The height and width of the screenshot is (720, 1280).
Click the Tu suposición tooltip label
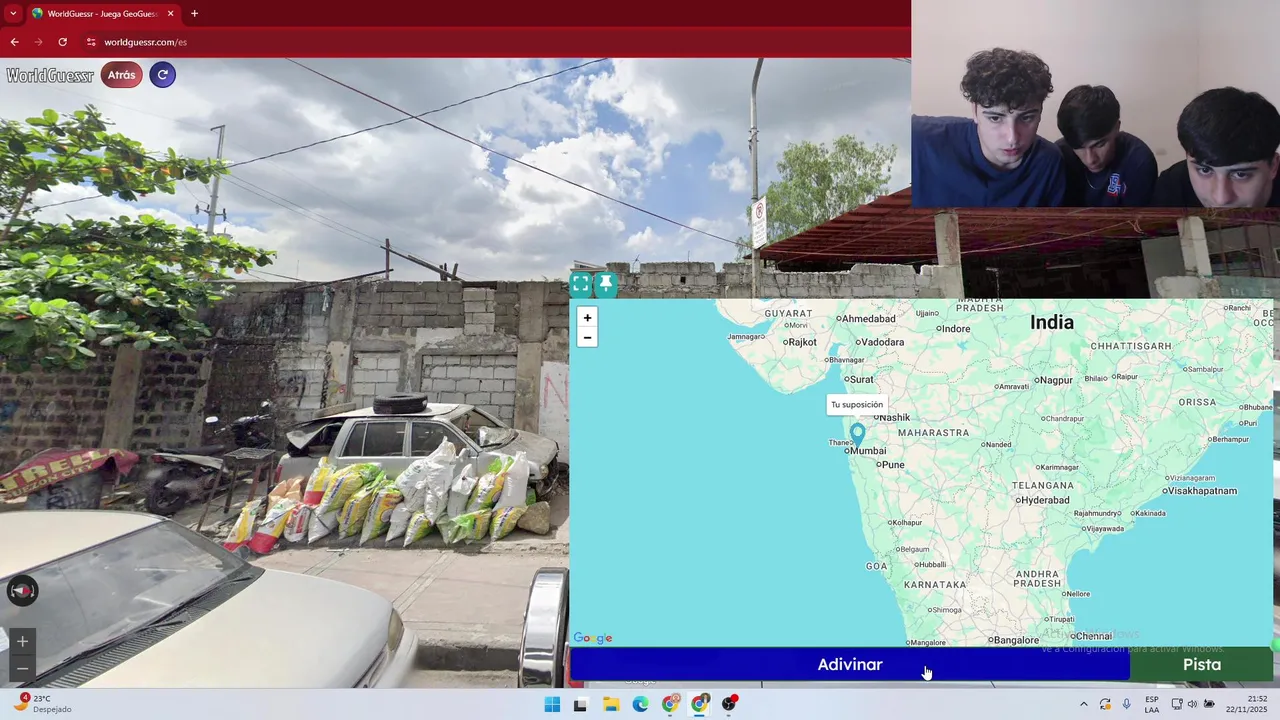(x=857, y=405)
